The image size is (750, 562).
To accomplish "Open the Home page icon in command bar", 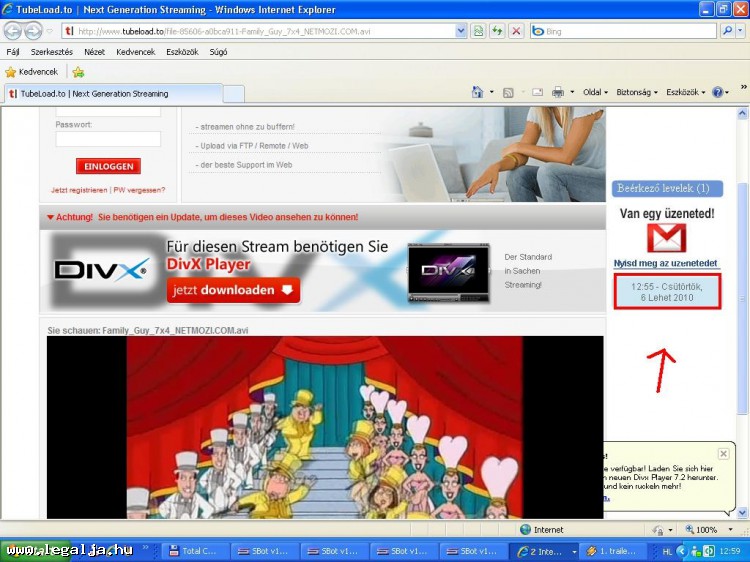I will [478, 92].
